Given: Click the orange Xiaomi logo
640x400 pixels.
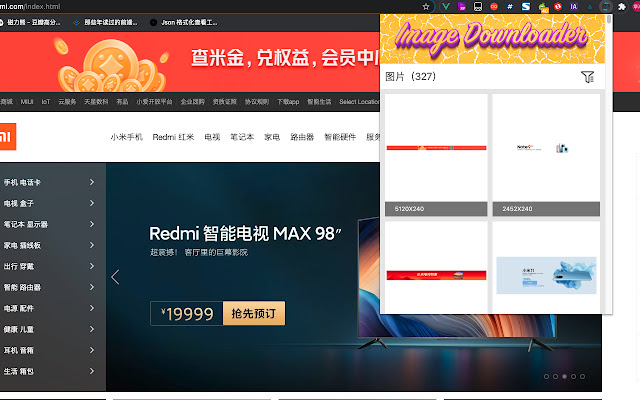Looking at the screenshot, I should 7,137.
